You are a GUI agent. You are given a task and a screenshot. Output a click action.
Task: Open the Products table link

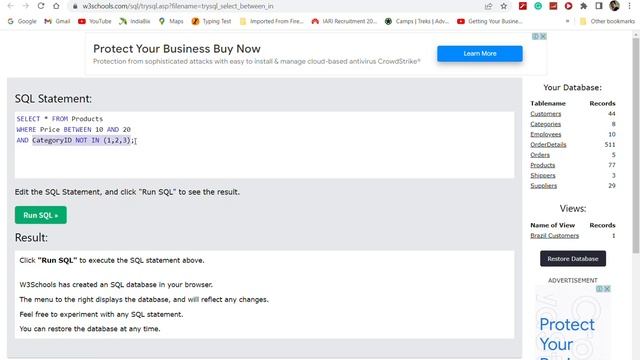[x=542, y=165]
